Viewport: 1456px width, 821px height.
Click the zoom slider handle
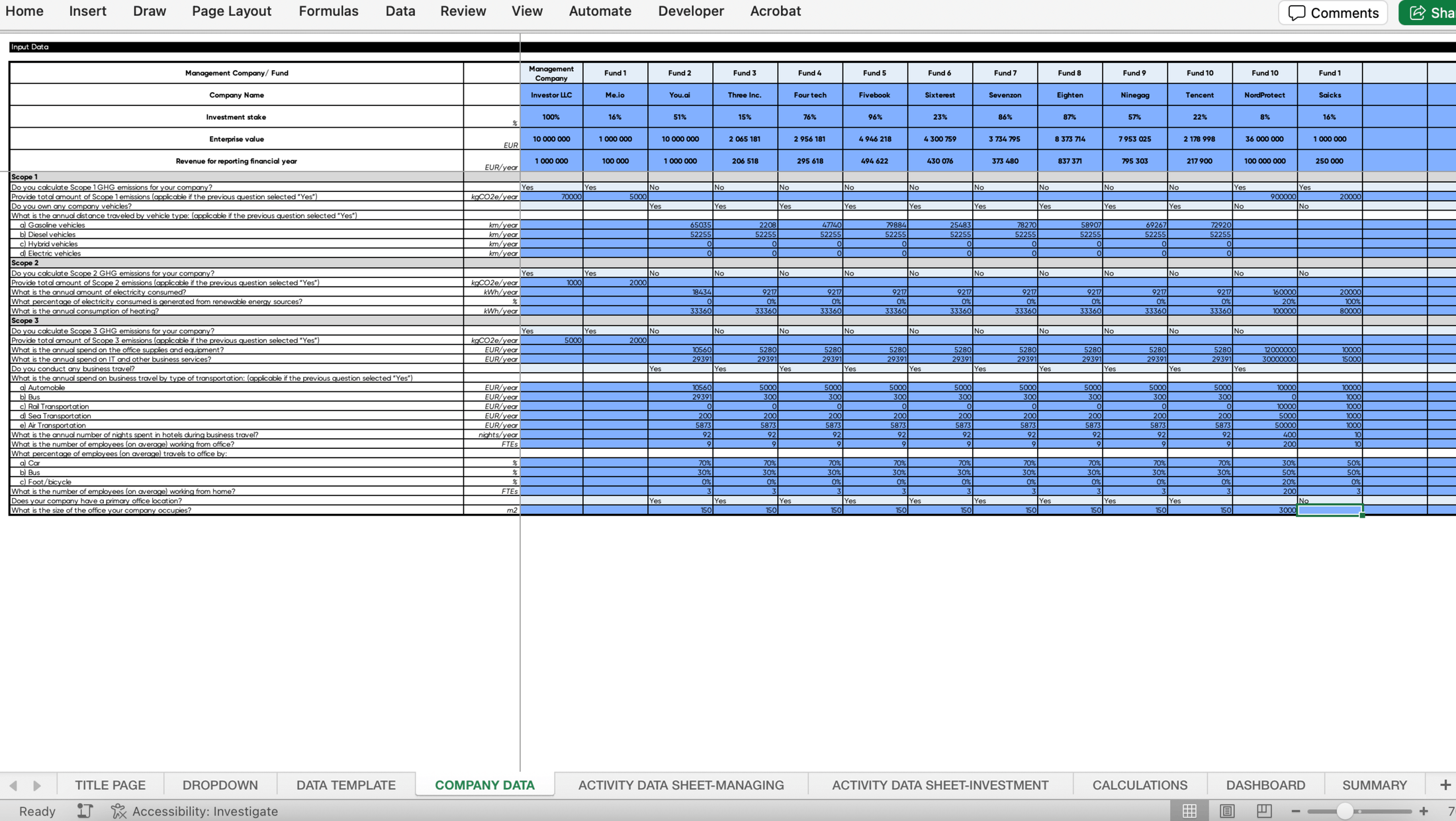[1344, 811]
